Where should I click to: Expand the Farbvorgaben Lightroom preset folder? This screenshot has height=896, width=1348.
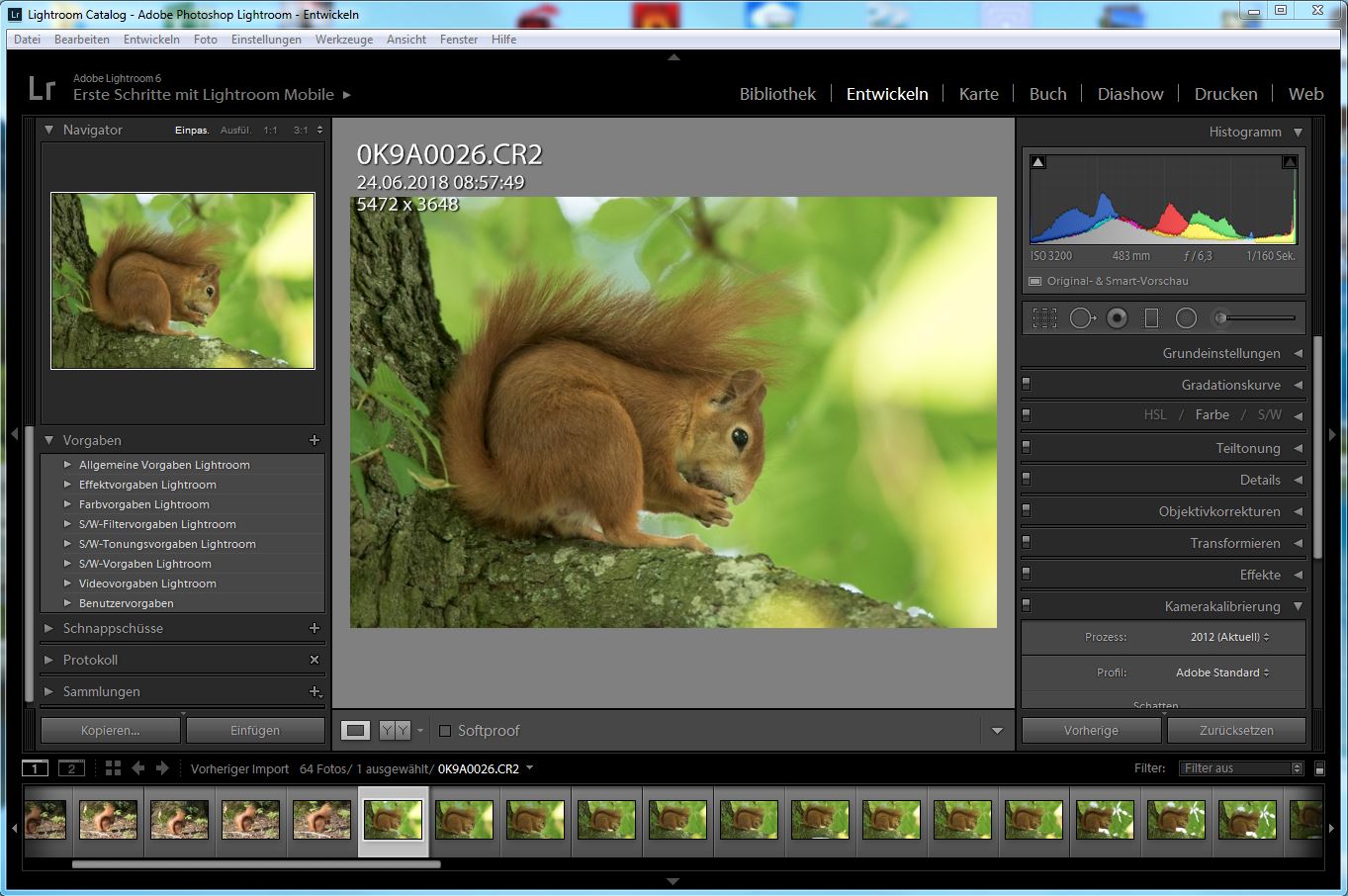click(68, 504)
